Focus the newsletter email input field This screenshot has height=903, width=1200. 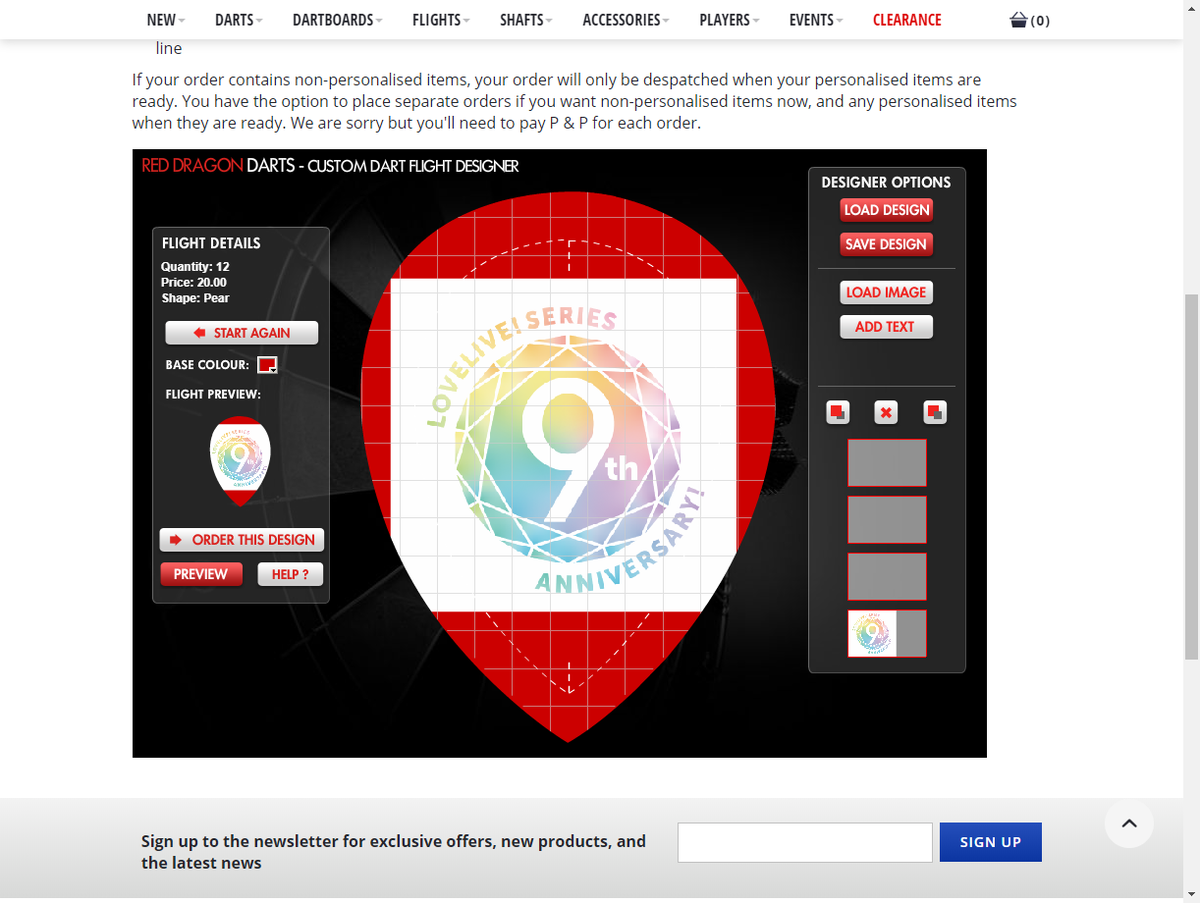[x=805, y=842]
